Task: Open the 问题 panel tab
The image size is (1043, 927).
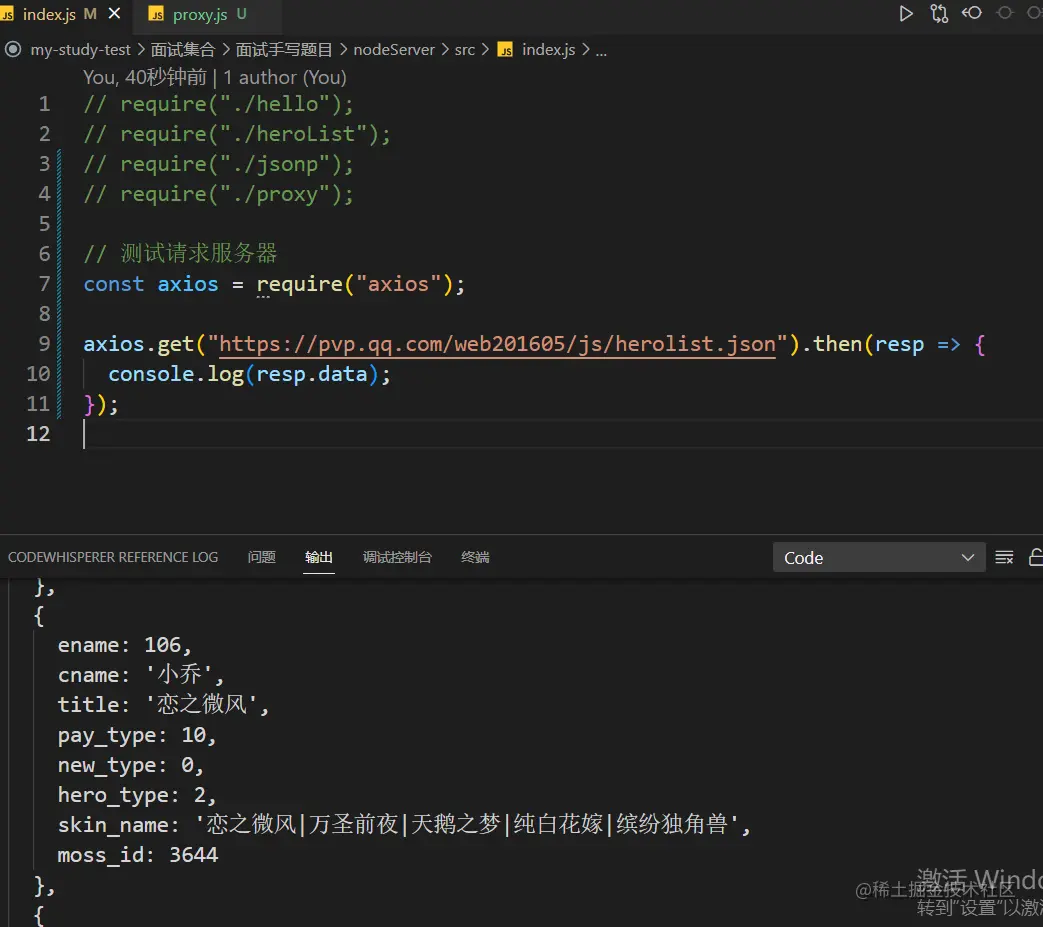Action: click(261, 557)
